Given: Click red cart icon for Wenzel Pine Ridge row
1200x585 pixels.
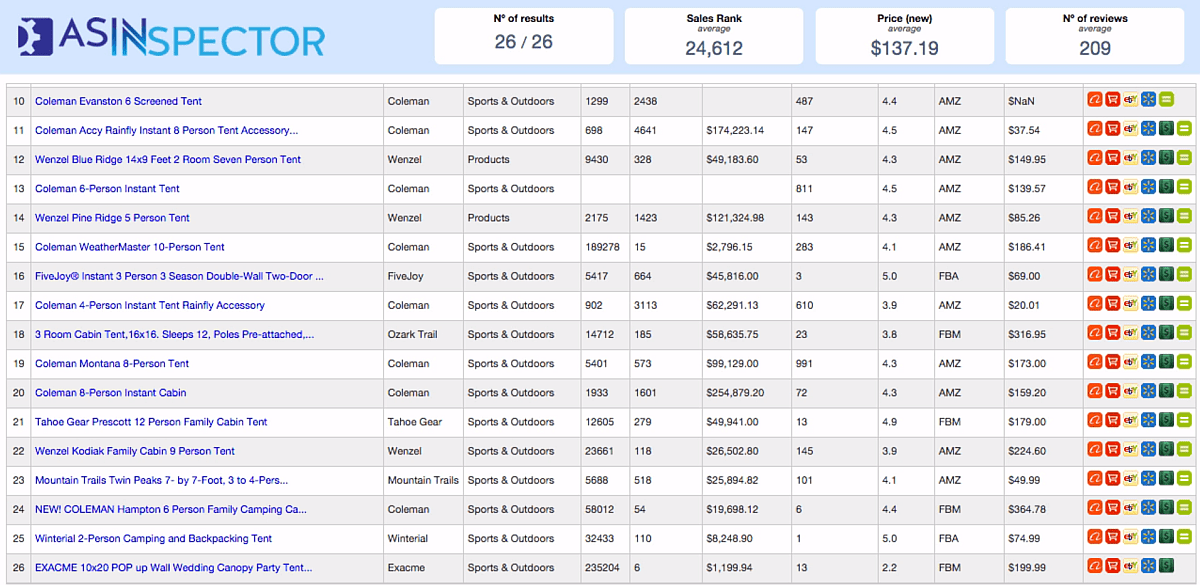Looking at the screenshot, I should [x=1113, y=216].
